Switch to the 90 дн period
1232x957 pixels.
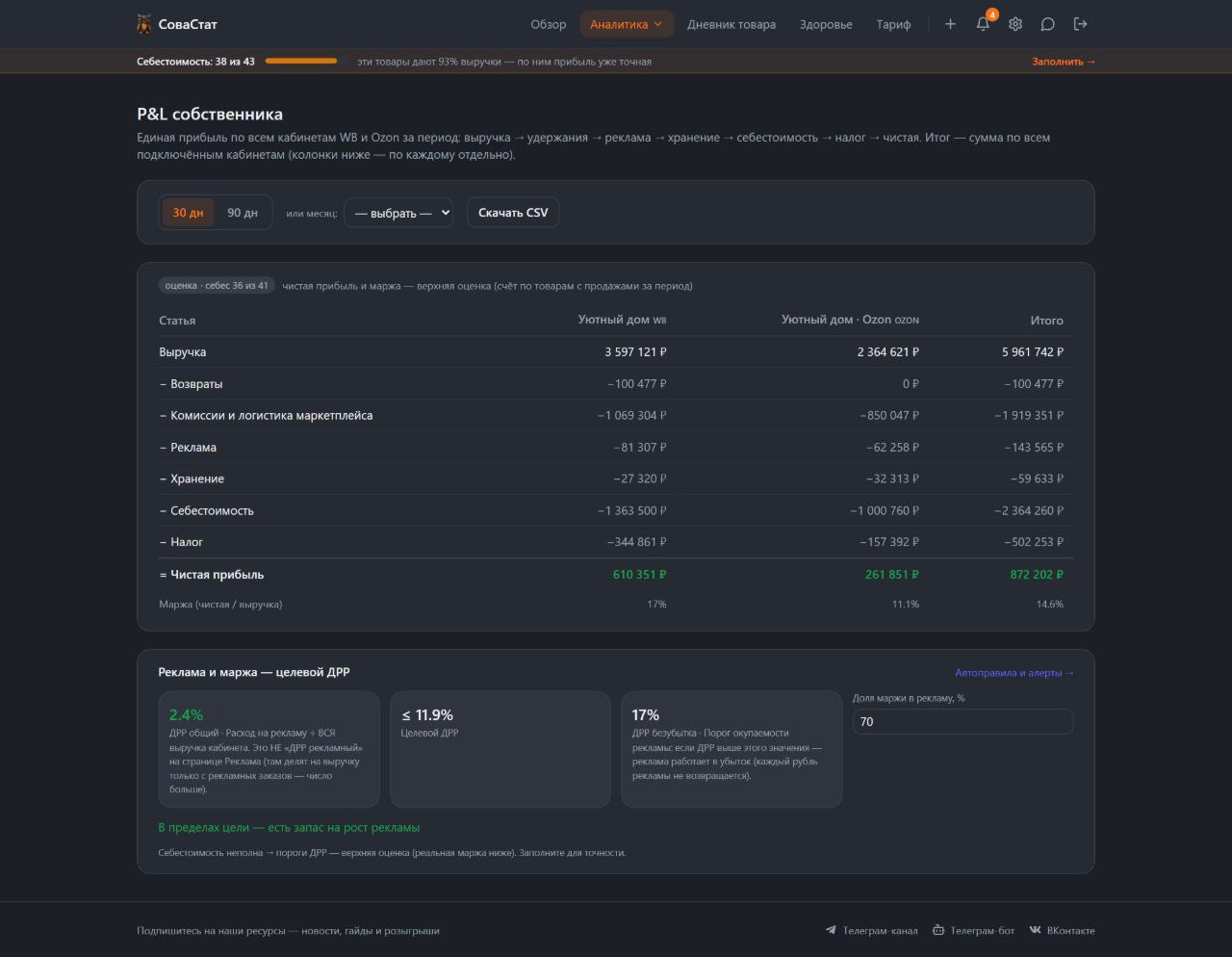(243, 213)
